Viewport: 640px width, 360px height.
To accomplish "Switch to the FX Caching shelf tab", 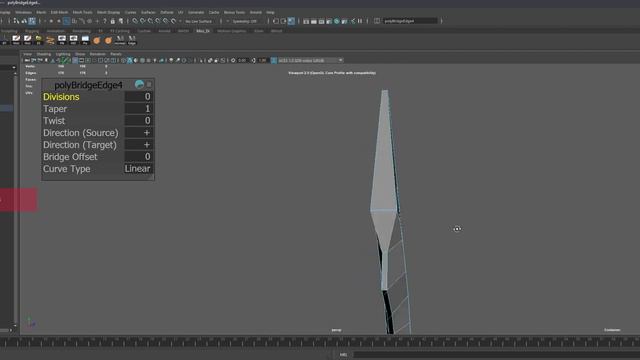I will [120, 31].
